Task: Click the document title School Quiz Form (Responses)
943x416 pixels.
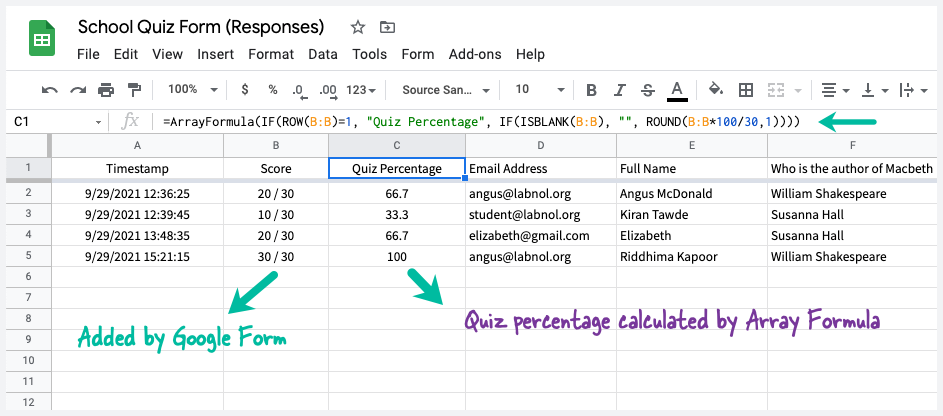Action: click(x=201, y=27)
